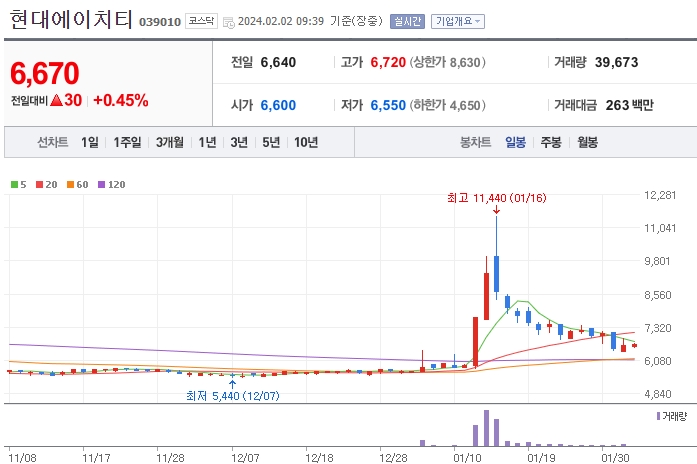
Task: Click the high price value 6,720
Action: 388,62
